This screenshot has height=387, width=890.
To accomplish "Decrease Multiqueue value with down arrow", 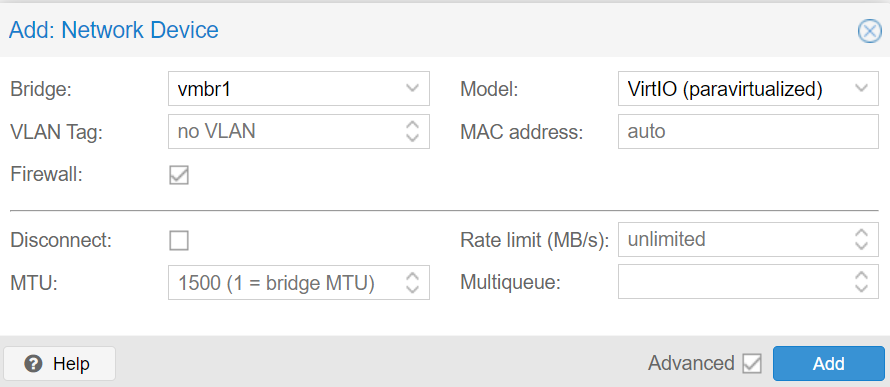I will tap(861, 288).
